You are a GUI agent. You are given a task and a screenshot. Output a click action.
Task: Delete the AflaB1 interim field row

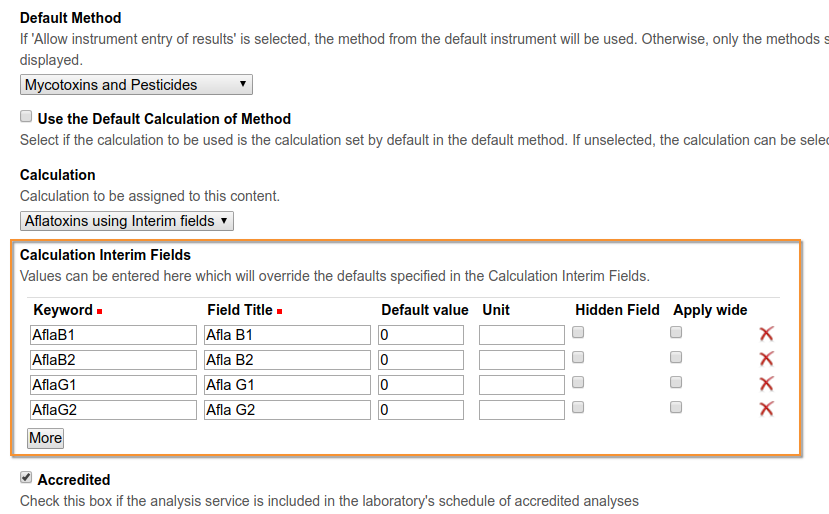[x=766, y=334]
